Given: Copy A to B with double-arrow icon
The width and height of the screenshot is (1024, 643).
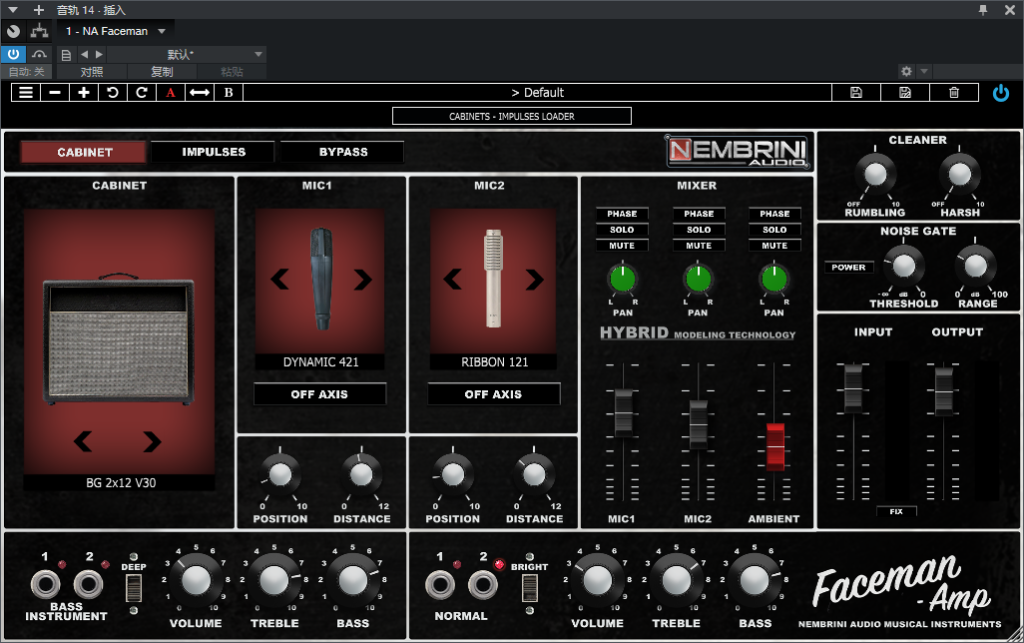Looking at the screenshot, I should tap(199, 93).
